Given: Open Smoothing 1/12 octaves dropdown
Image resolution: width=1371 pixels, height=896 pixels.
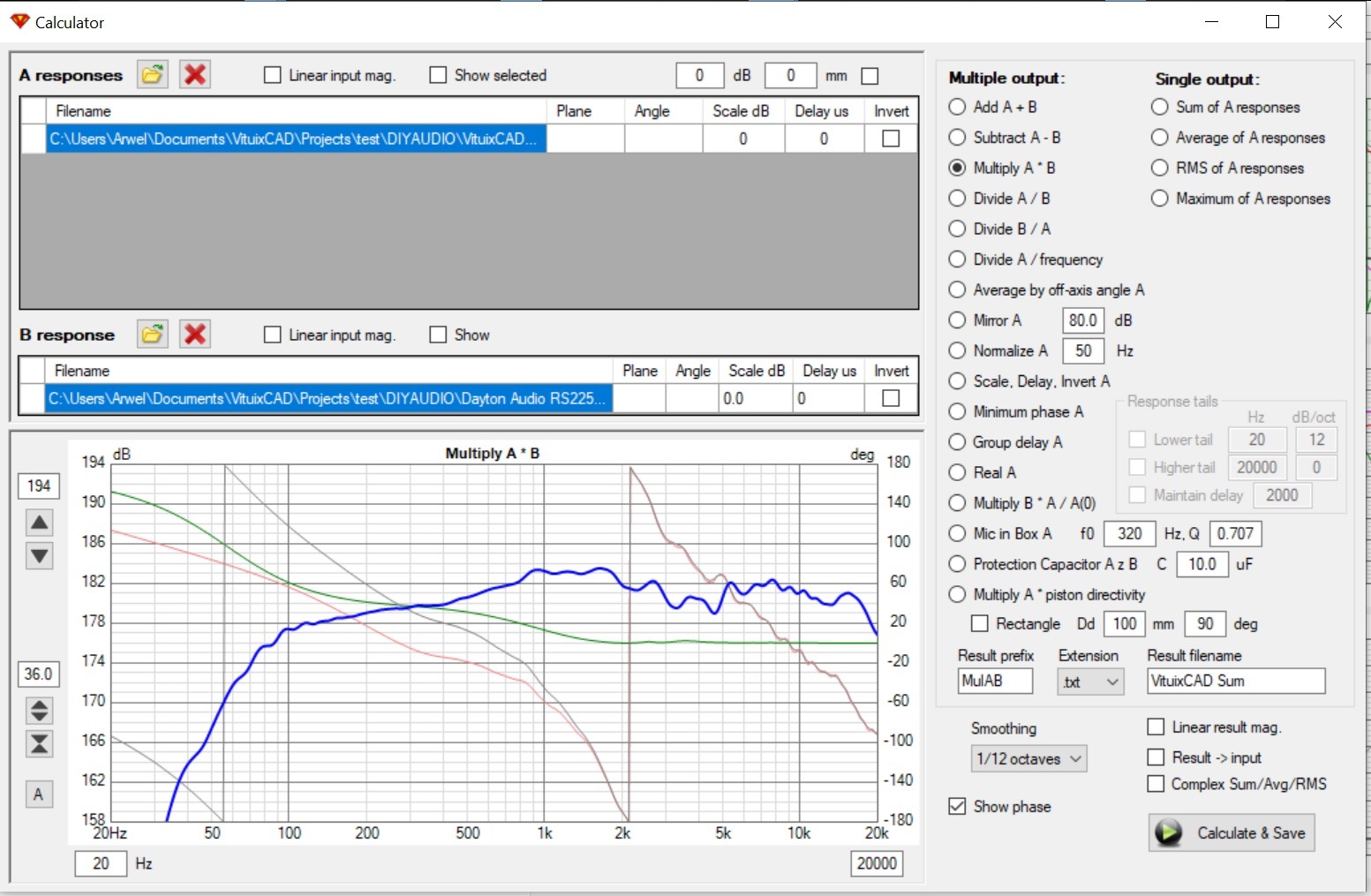Looking at the screenshot, I should click(x=1028, y=759).
